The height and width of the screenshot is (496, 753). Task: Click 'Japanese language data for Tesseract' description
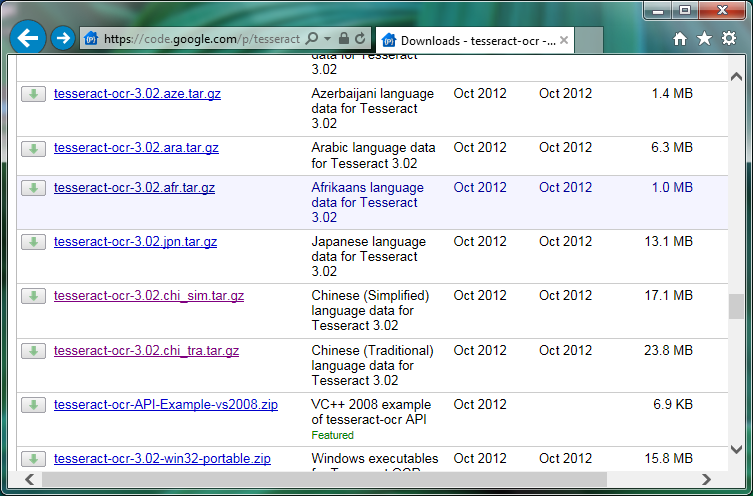click(x=369, y=256)
